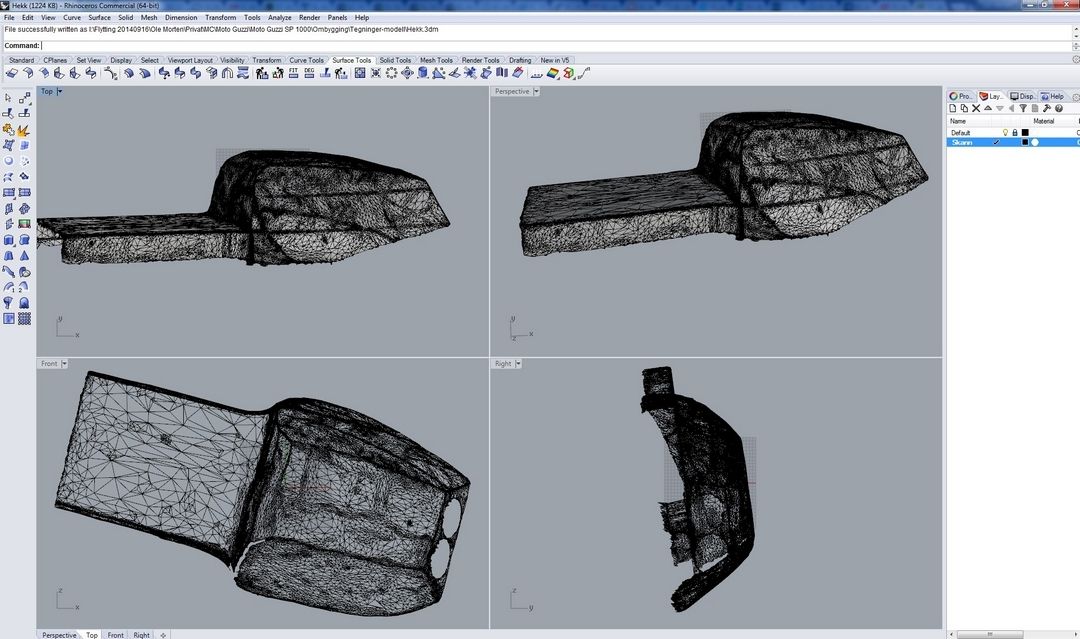This screenshot has width=1080, height=639.
Task: Open the Render Tools toolbar tab
Action: pyautogui.click(x=480, y=60)
